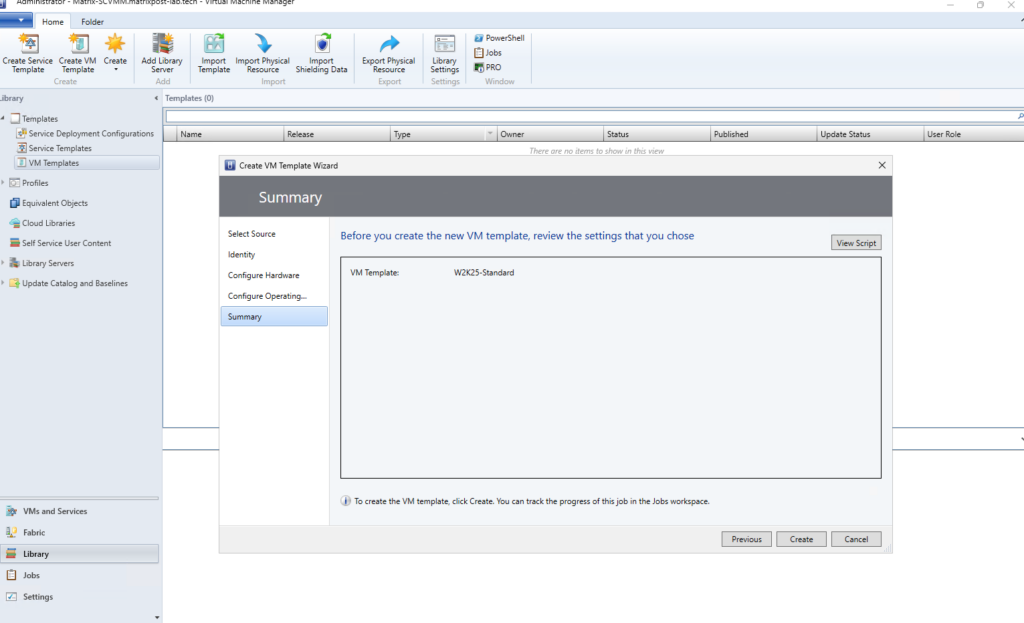The image size is (1024, 623).
Task: Open the Type column filter dropdown
Action: (x=490, y=134)
